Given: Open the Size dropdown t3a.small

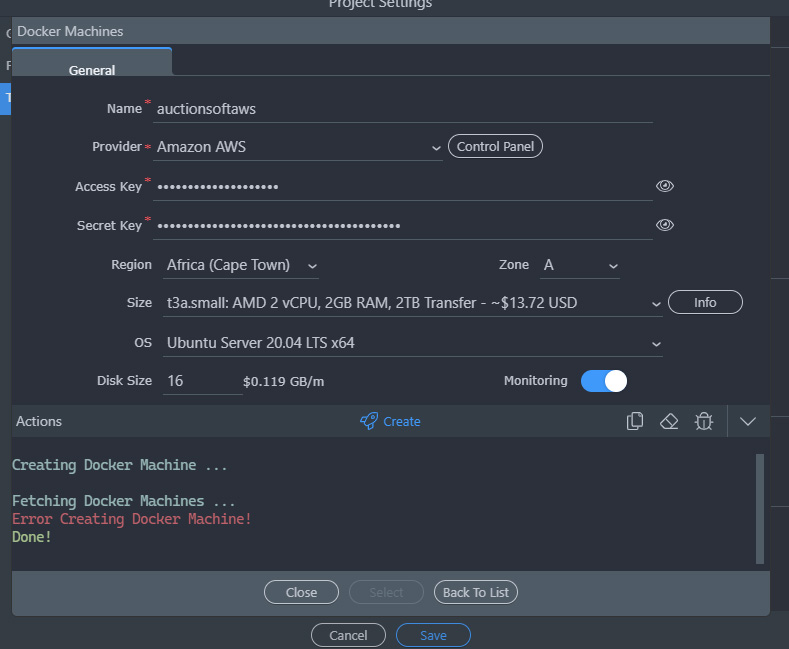Looking at the screenshot, I should tap(413, 303).
